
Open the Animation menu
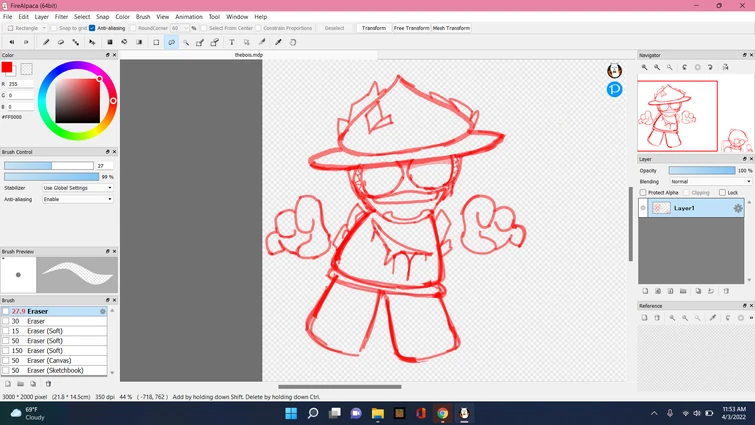(189, 17)
